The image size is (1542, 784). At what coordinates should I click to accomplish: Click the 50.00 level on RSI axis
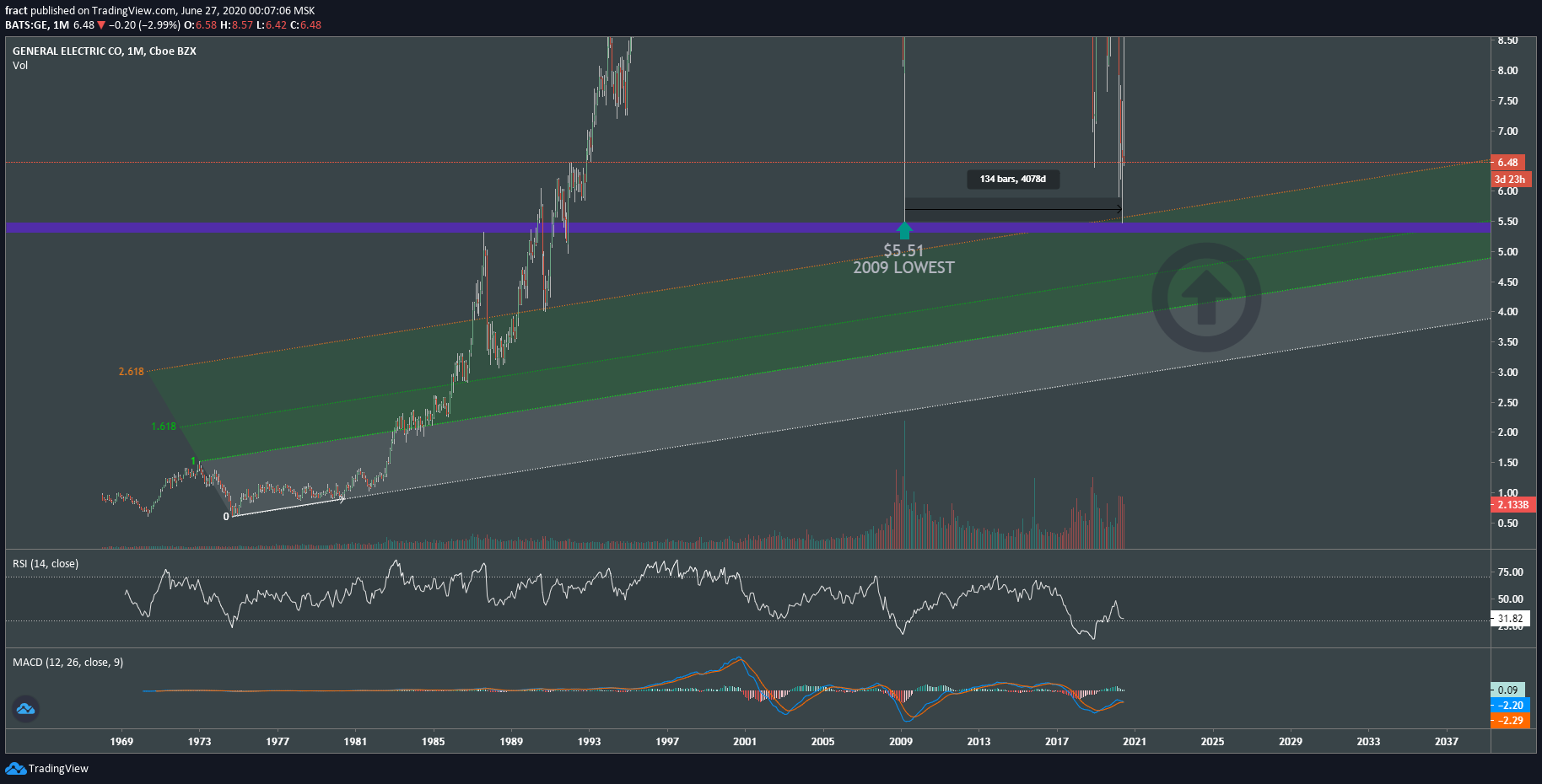point(1510,599)
